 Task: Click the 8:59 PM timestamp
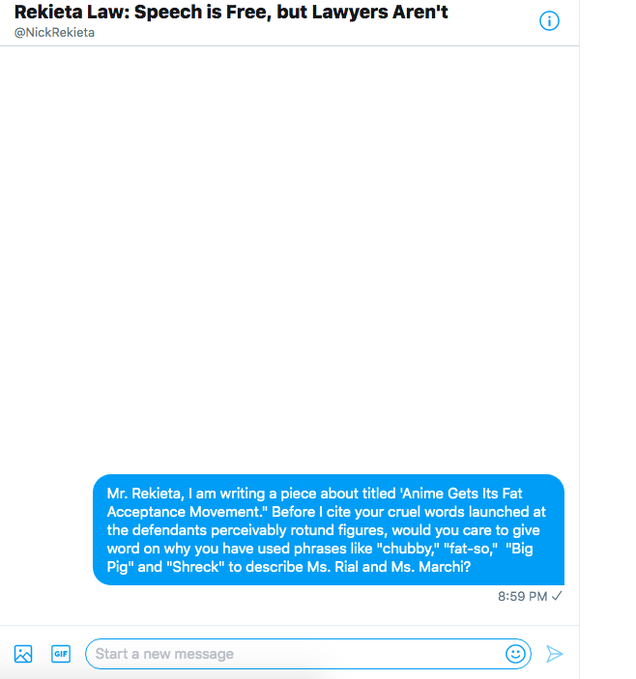point(522,596)
